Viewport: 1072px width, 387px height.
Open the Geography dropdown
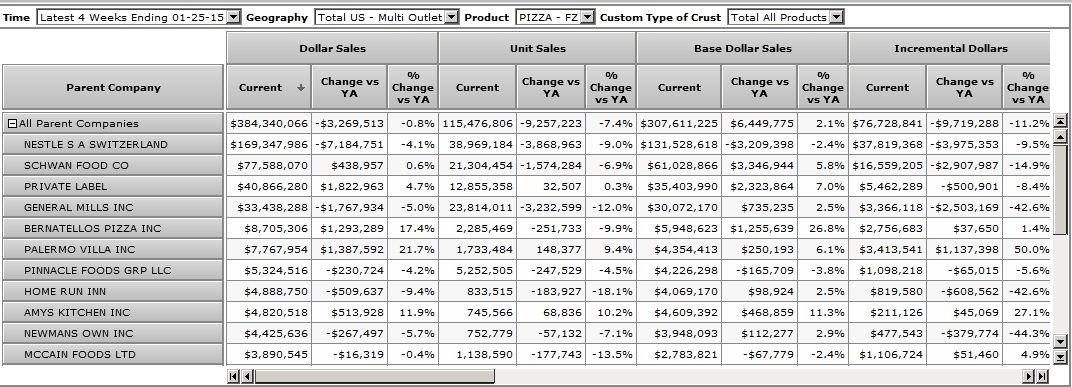(x=451, y=17)
